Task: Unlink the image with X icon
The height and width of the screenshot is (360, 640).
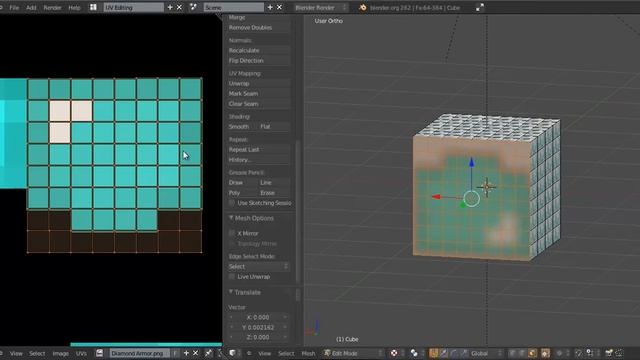Action: click(x=196, y=353)
